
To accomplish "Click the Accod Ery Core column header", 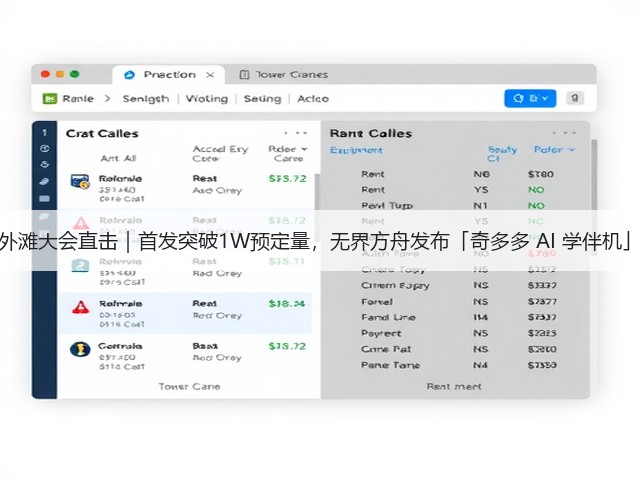I will pos(220,154).
